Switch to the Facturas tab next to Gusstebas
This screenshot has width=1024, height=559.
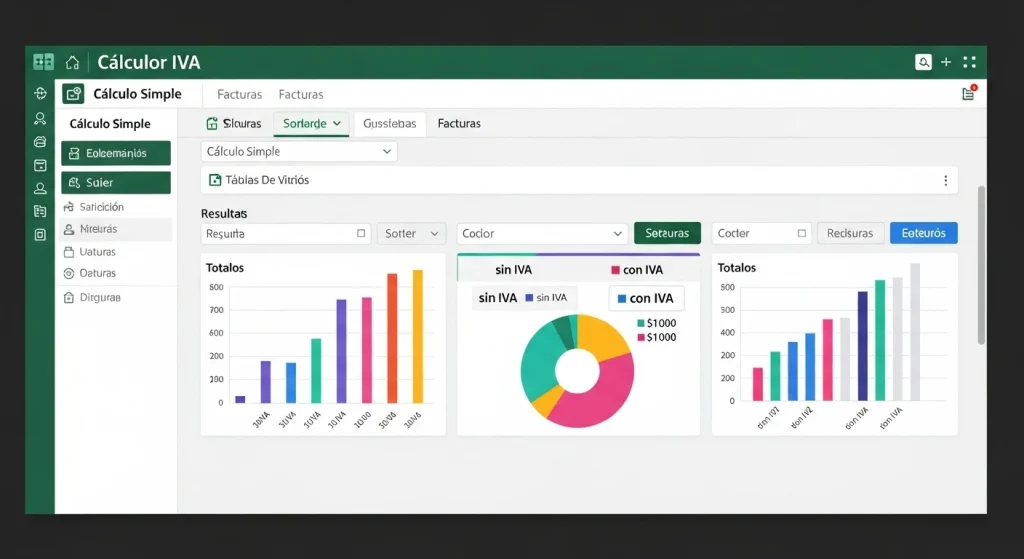pyautogui.click(x=459, y=123)
